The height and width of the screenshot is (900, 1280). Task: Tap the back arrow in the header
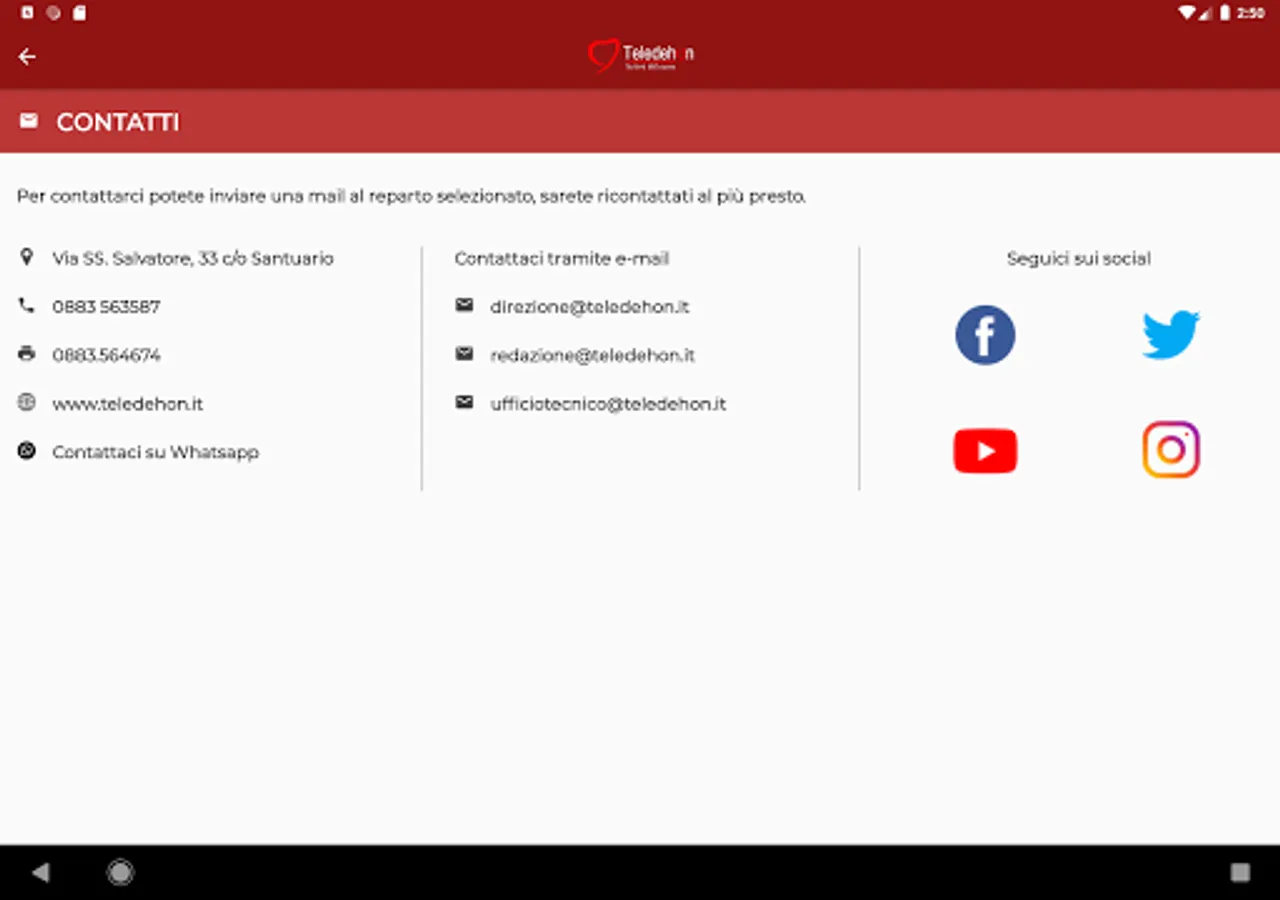(27, 57)
